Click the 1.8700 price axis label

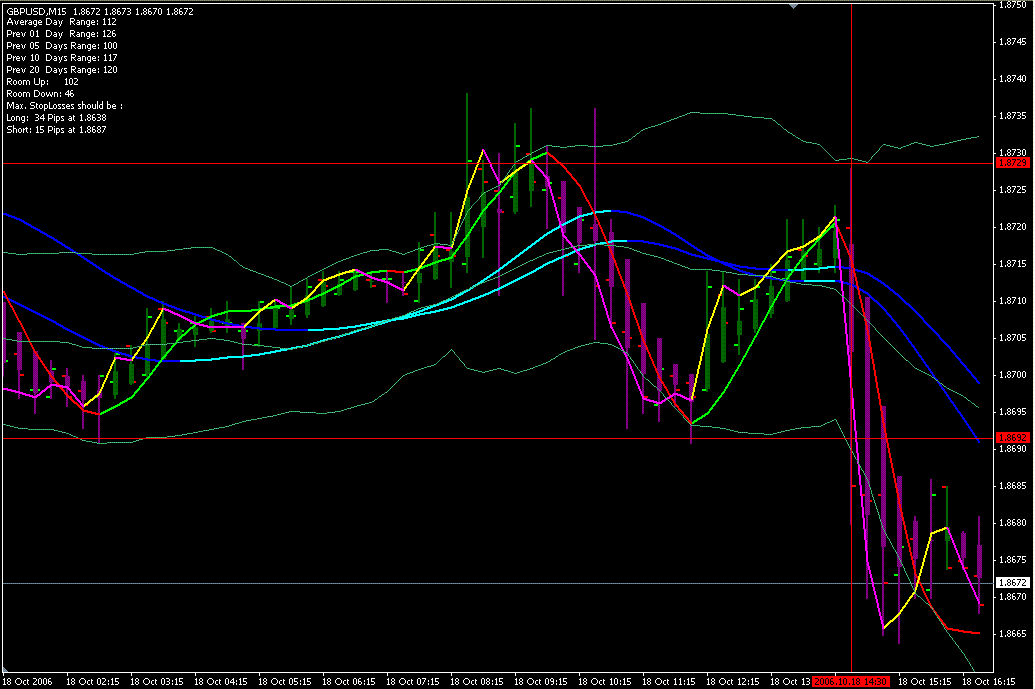1013,374
